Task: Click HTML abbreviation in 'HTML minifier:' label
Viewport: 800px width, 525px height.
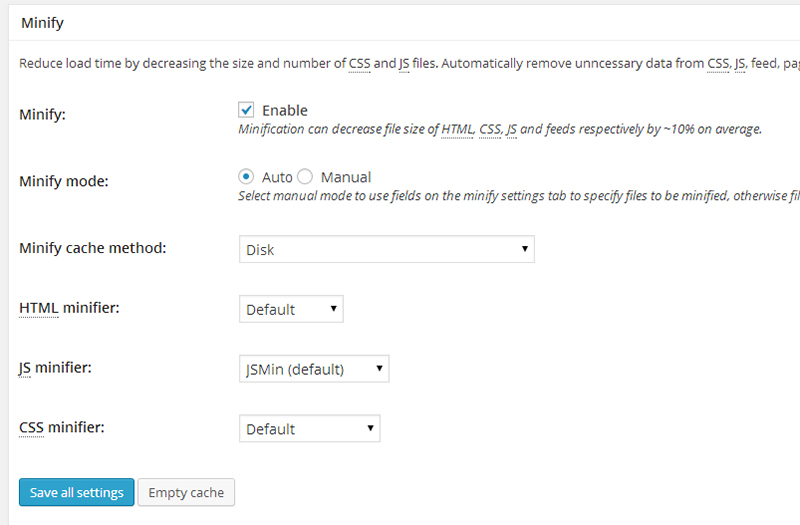Action: [x=38, y=308]
